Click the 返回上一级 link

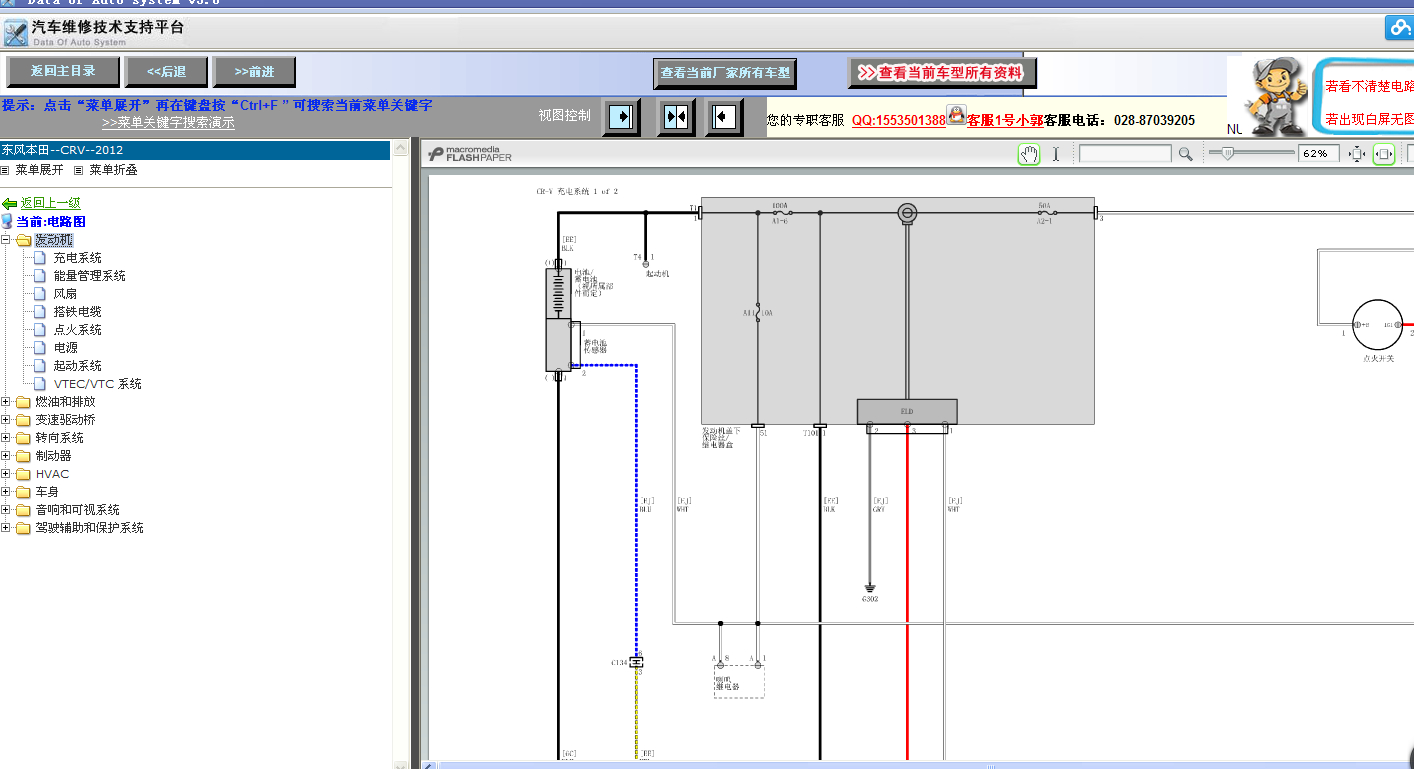coord(51,203)
